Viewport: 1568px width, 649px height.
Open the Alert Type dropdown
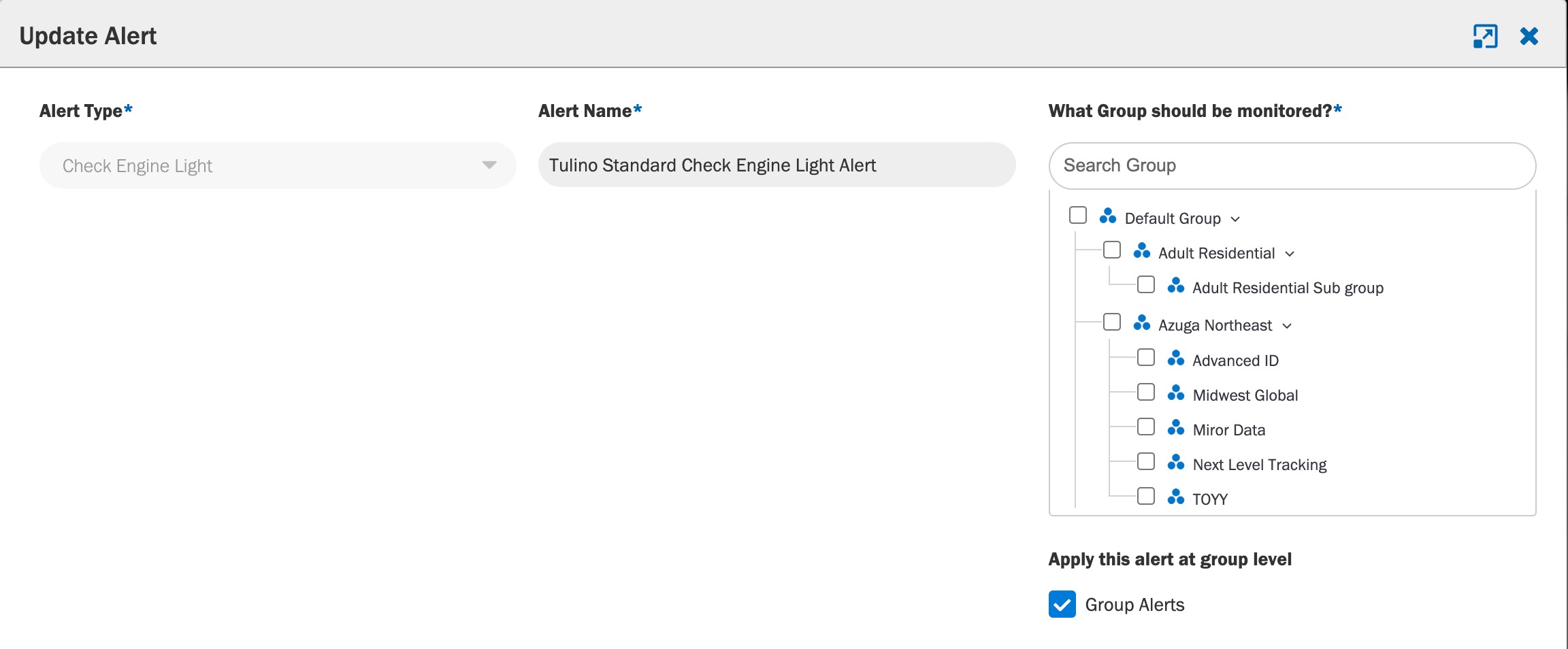pyautogui.click(x=278, y=165)
